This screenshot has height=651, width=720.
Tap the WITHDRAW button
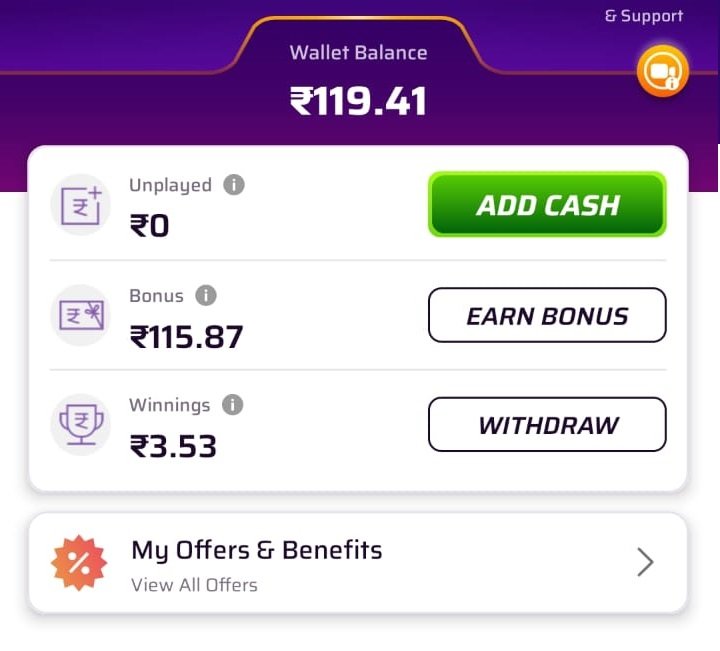coord(547,425)
